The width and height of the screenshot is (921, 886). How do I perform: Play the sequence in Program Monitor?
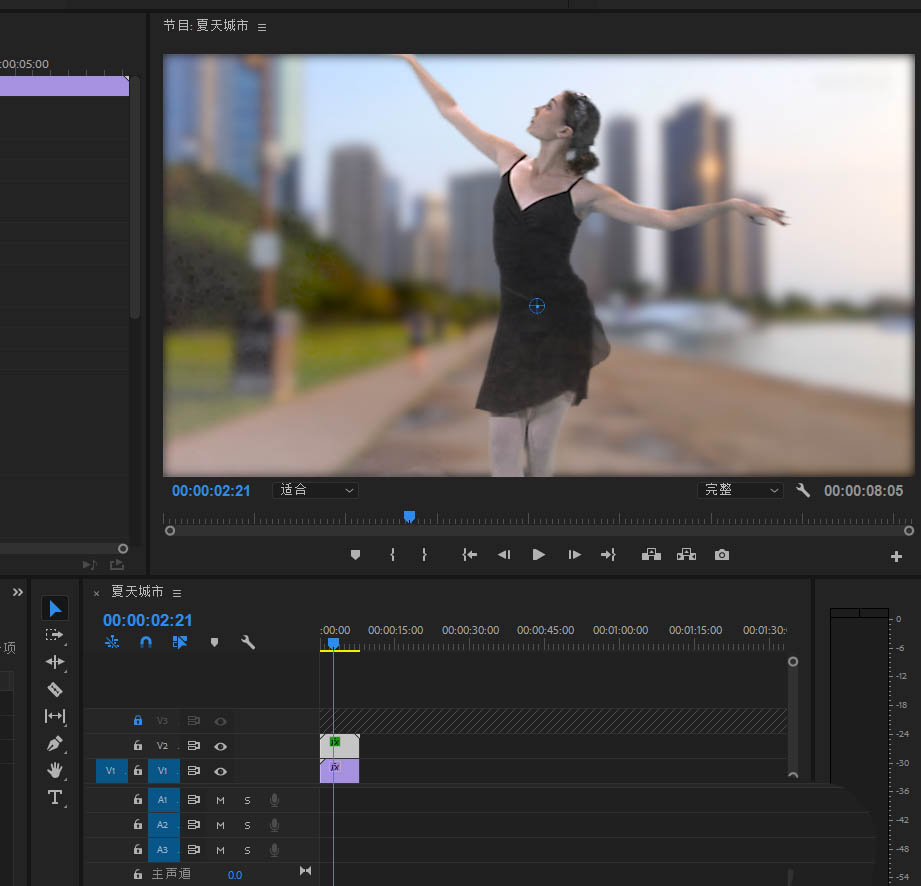tap(539, 555)
